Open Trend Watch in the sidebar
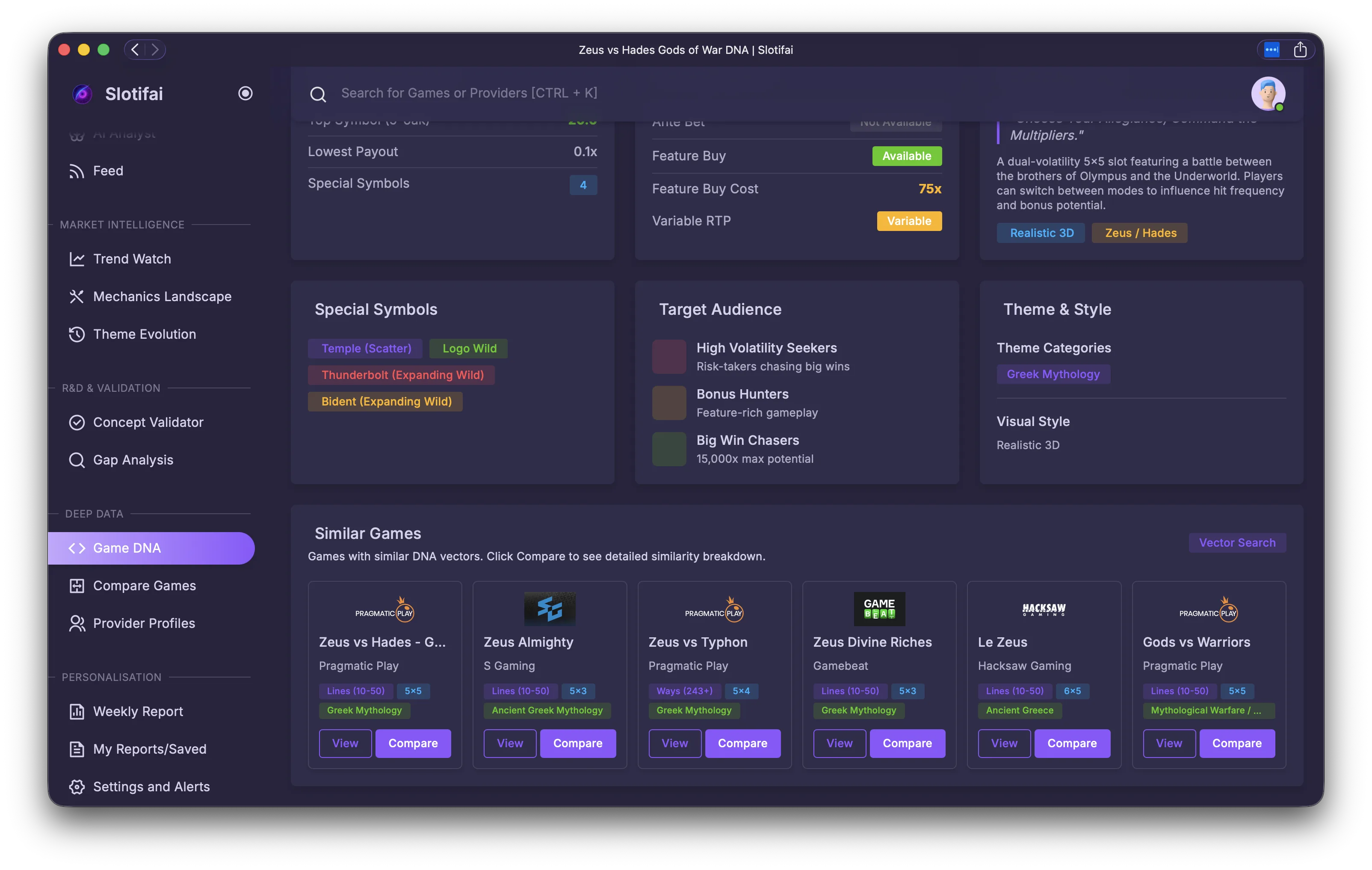The width and height of the screenshot is (1372, 870). coord(151,259)
